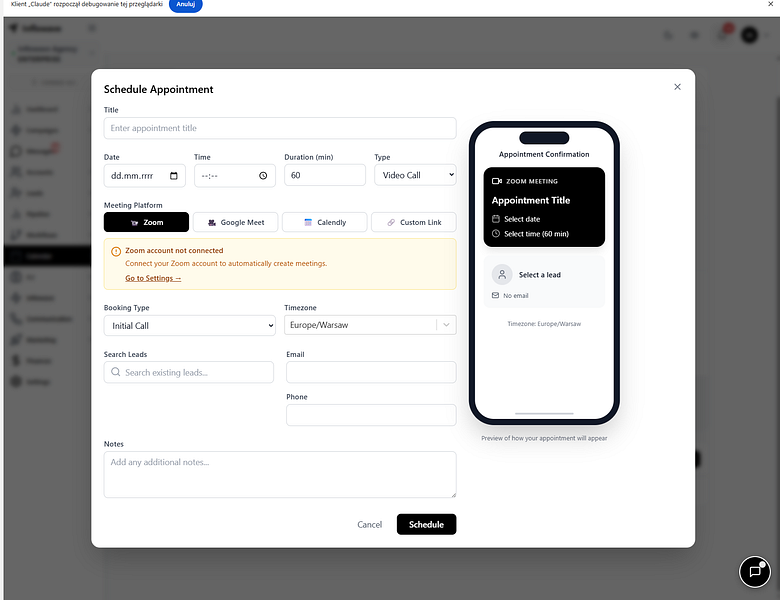Screen dimensions: 780x600
Task: Click the user avatar in top bar
Action: point(750,35)
